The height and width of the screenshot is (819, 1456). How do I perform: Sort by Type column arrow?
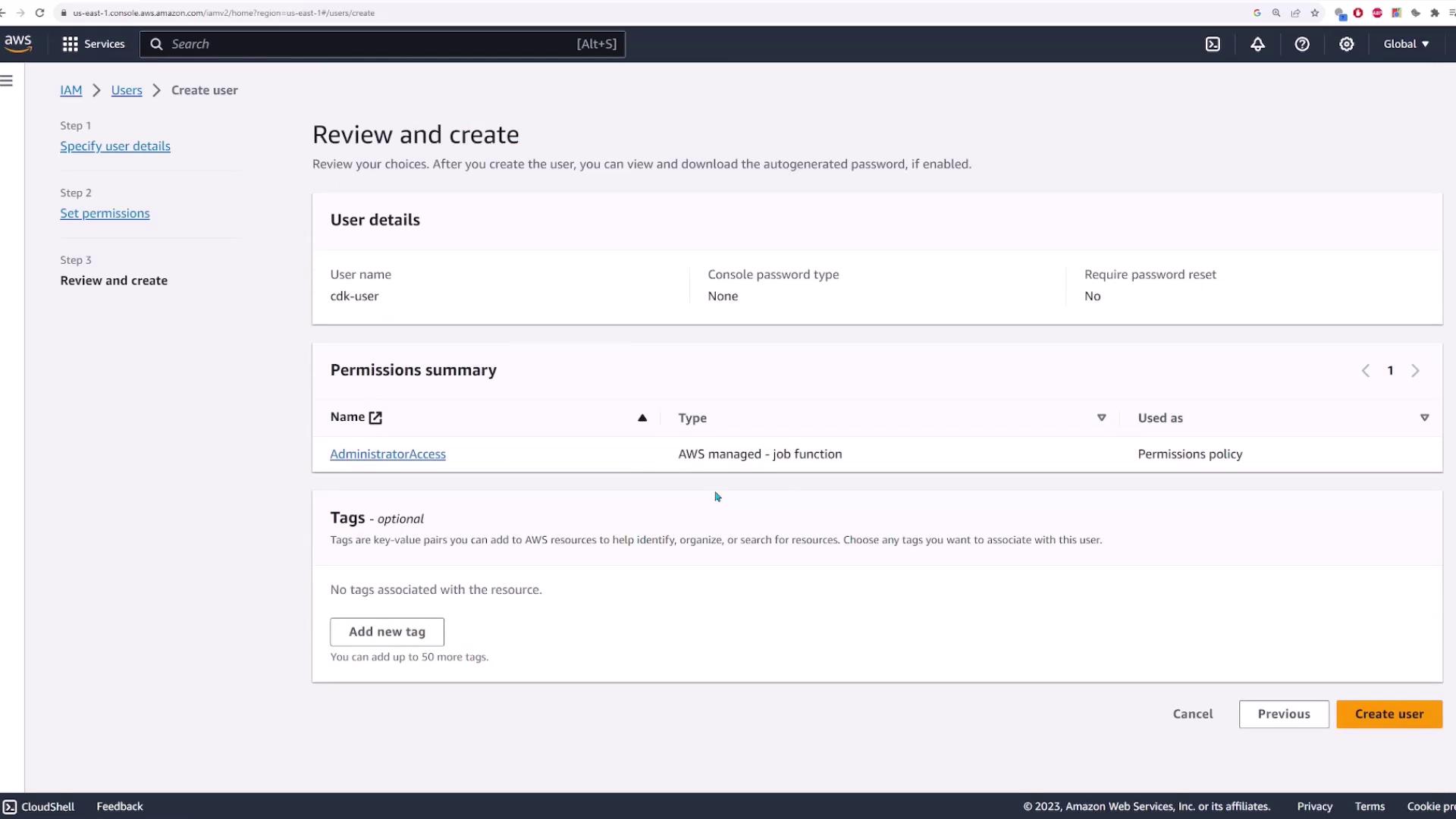tap(1101, 418)
